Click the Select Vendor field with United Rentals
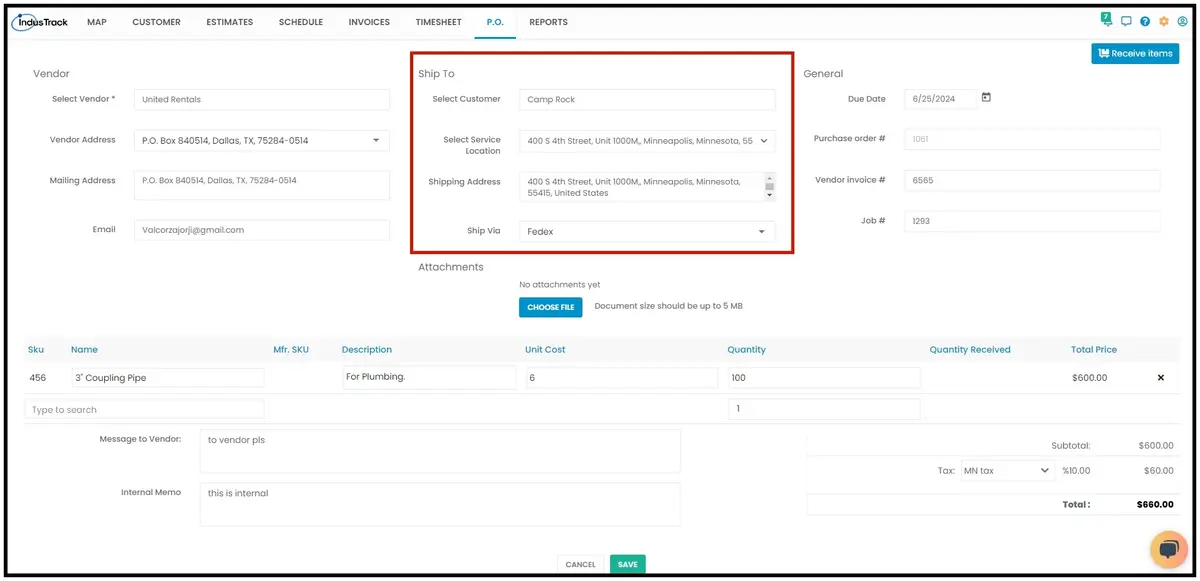Viewport: 1200px width, 581px height. click(262, 99)
